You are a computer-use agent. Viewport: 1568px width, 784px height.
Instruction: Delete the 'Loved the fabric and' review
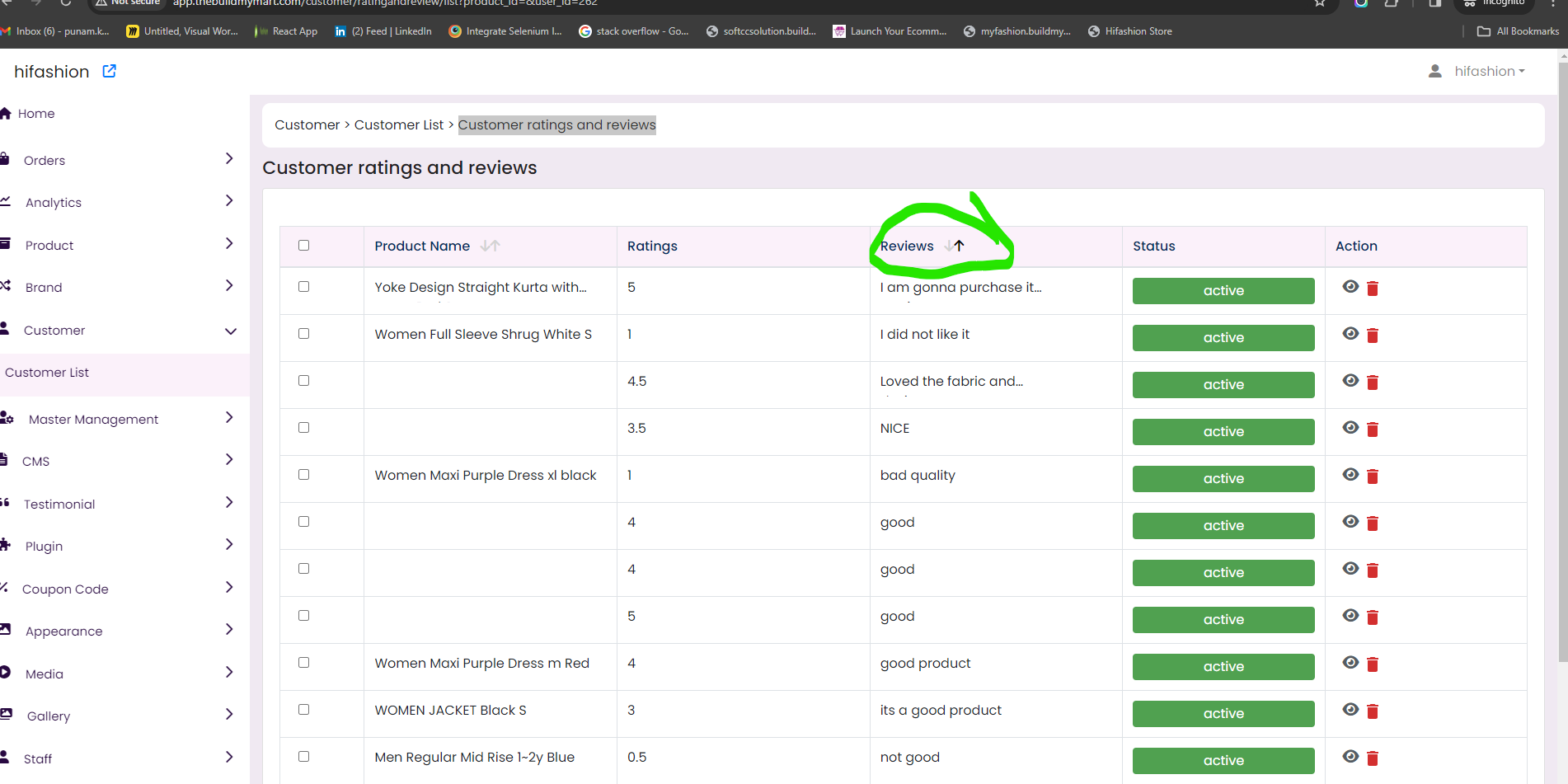point(1373,383)
